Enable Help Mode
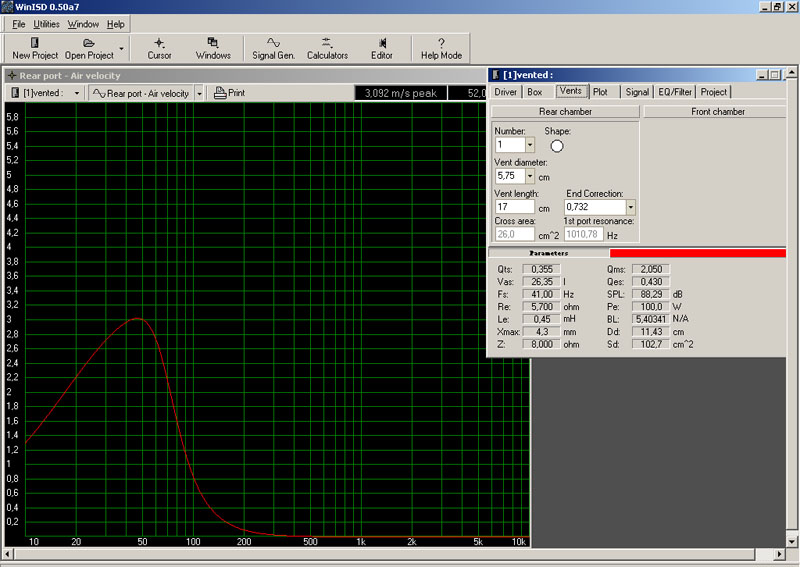Image resolution: width=800 pixels, height=567 pixels. pyautogui.click(x=441, y=48)
